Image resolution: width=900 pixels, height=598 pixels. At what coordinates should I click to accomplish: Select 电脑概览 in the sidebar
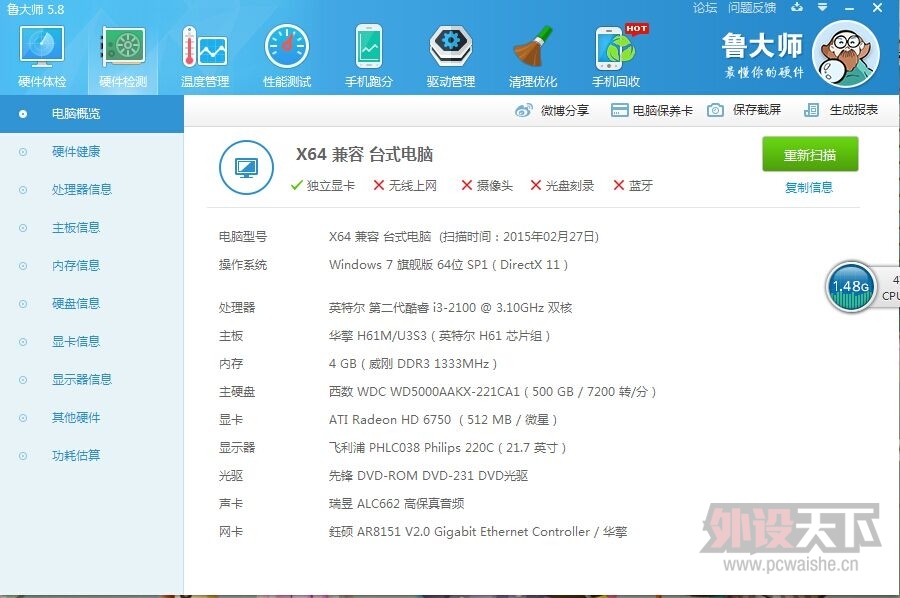[92, 114]
